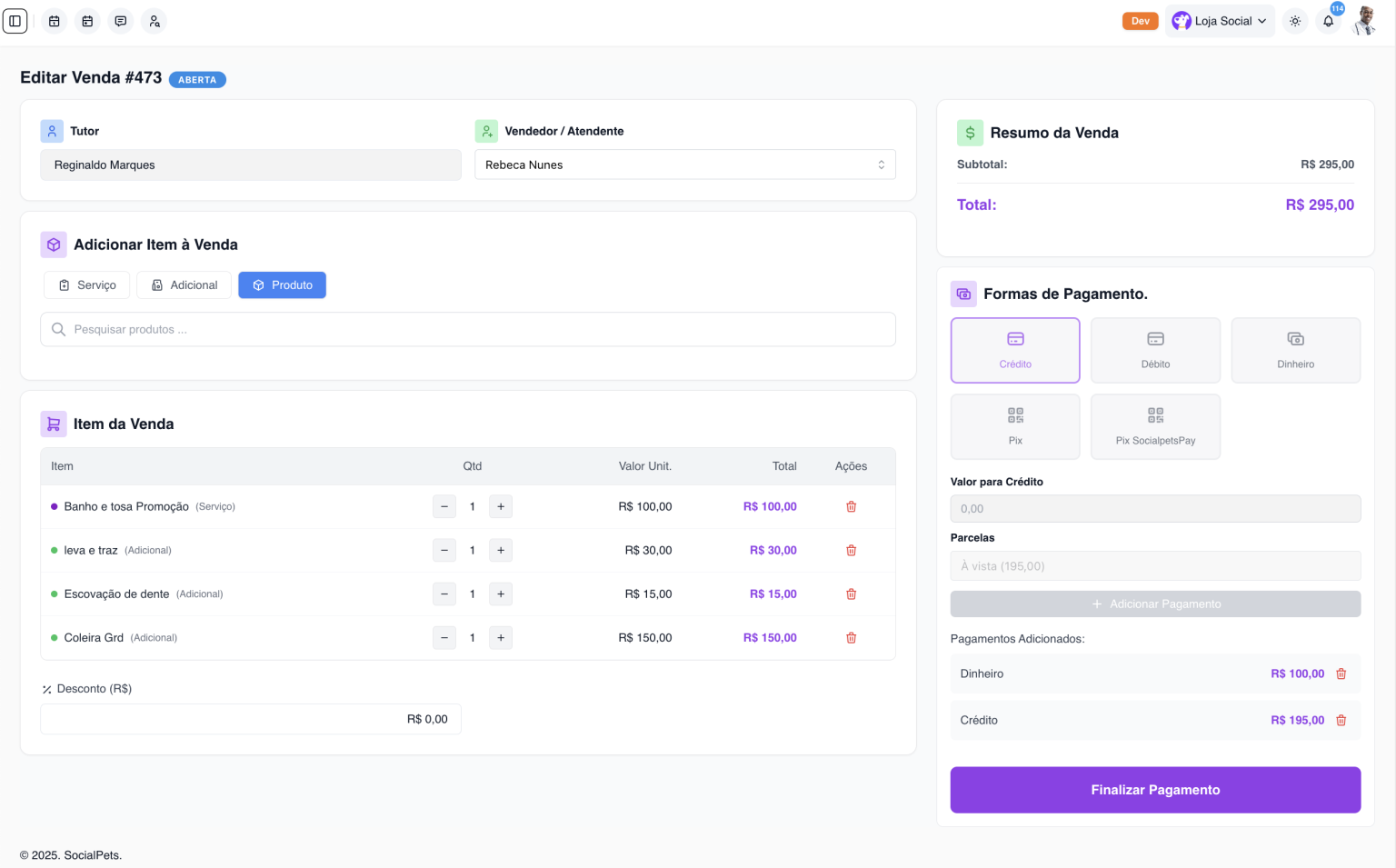The width and height of the screenshot is (1396, 868).
Task: Open the Parcelas installments dropdown
Action: (1155, 566)
